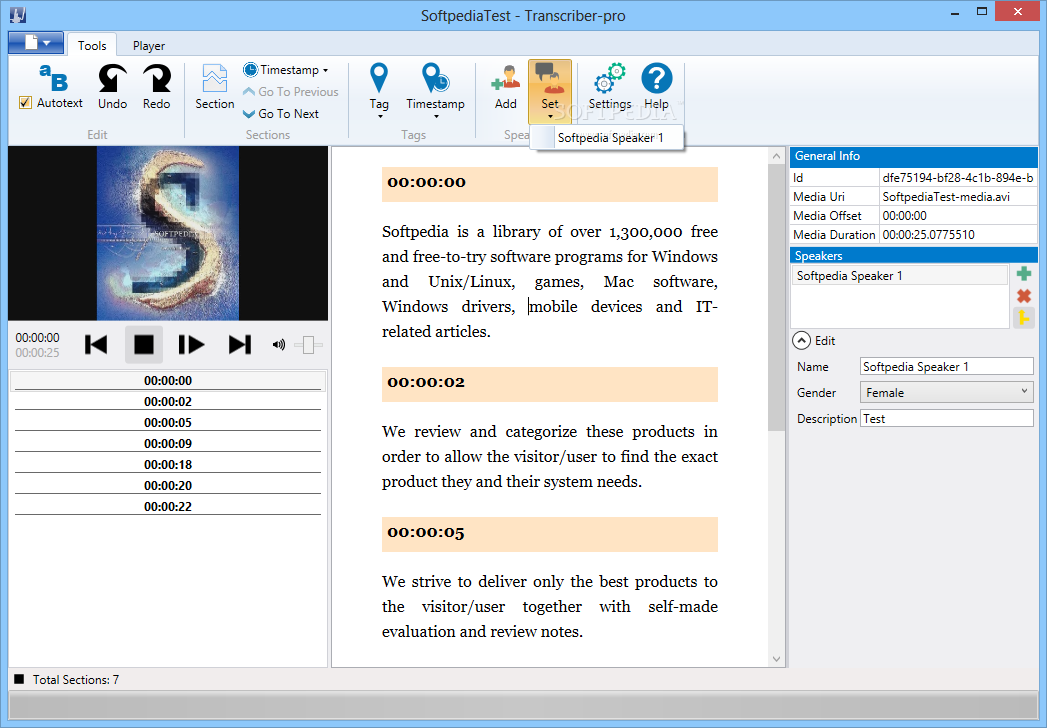Image resolution: width=1047 pixels, height=728 pixels.
Task: Click the 00:00:02 transcript heading
Action: tap(550, 384)
